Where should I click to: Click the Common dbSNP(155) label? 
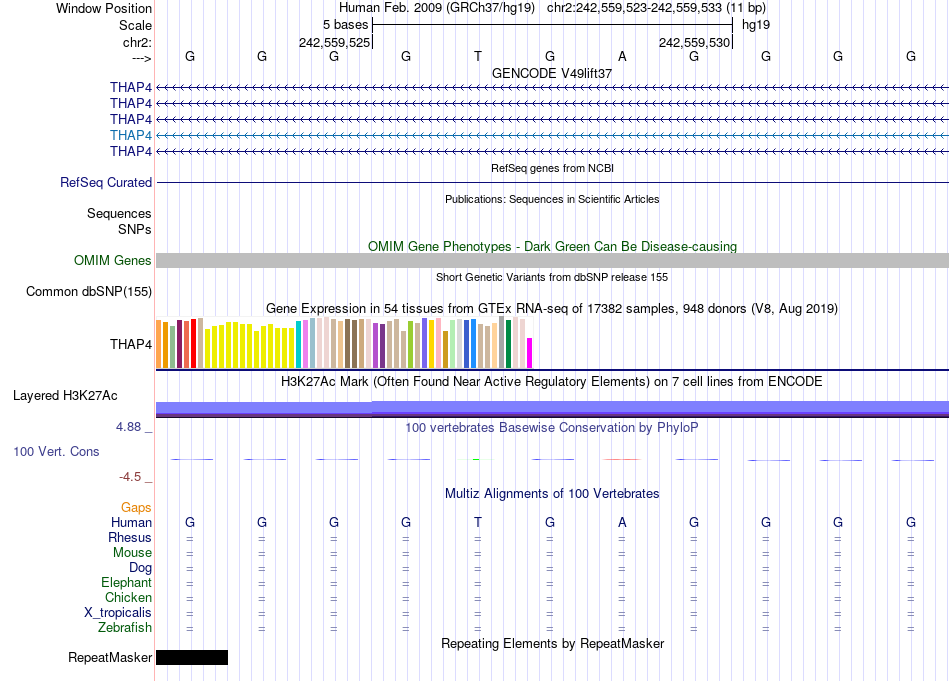tap(89, 291)
